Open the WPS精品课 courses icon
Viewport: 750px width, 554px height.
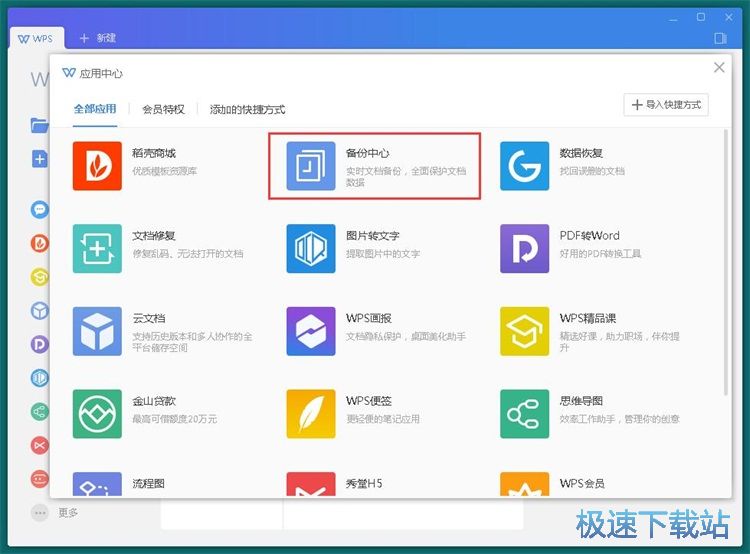[525, 331]
